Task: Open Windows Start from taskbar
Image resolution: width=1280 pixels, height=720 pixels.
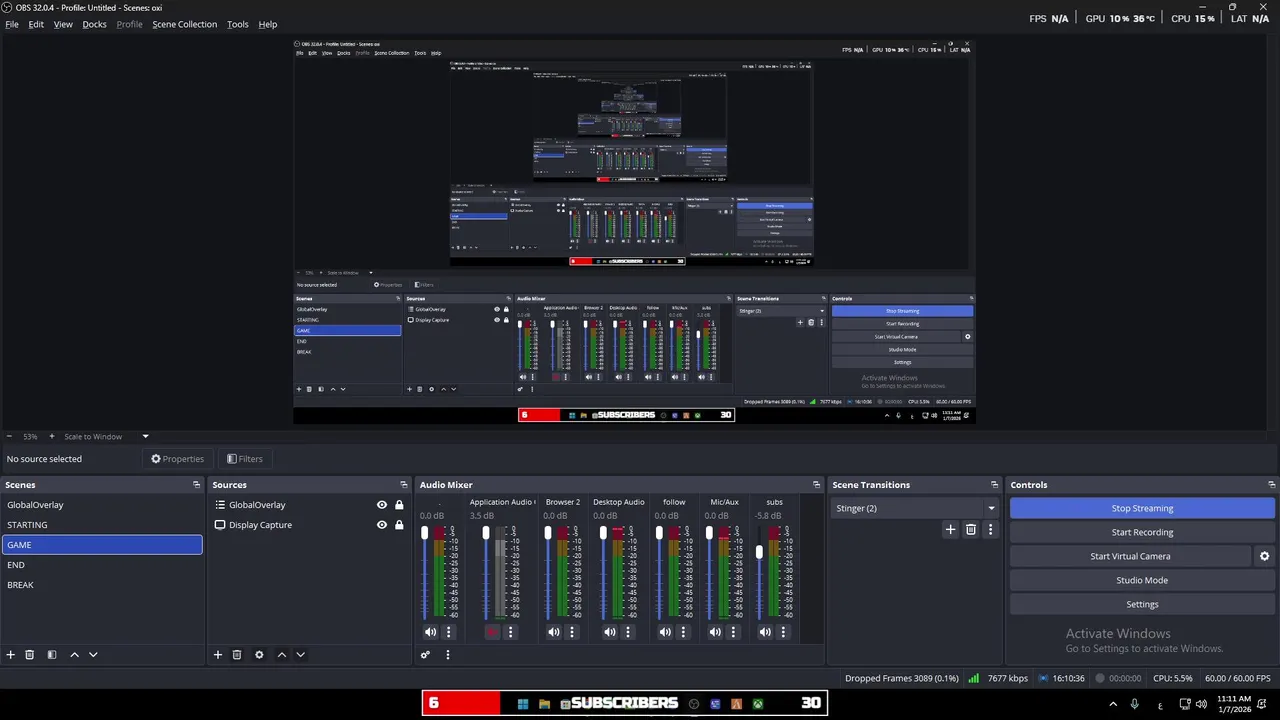Action: pyautogui.click(x=522, y=704)
